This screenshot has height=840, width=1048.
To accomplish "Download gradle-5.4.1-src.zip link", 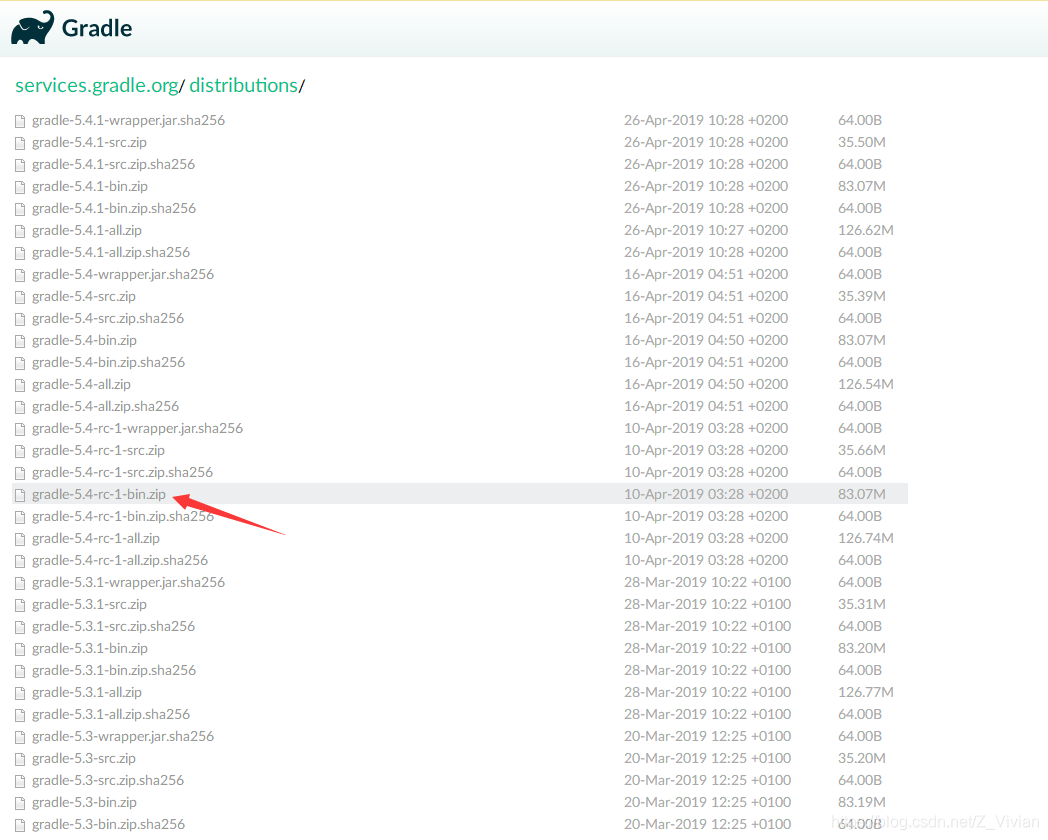I will click(89, 142).
